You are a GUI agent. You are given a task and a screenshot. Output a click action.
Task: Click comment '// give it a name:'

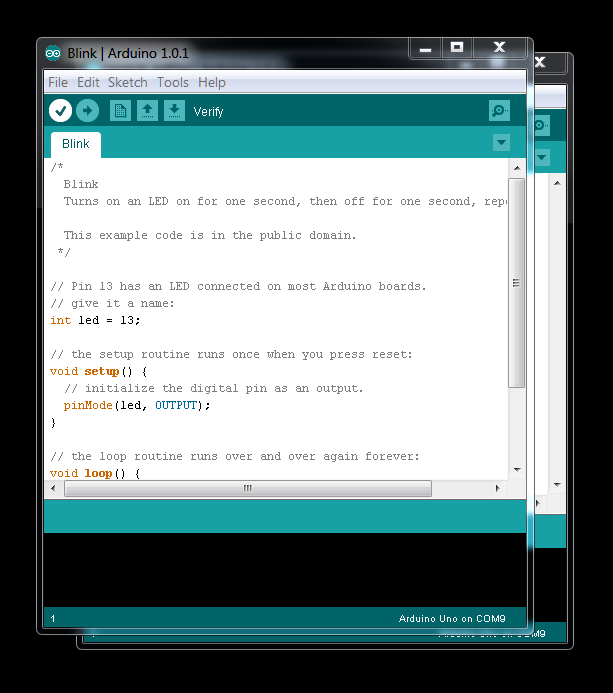pyautogui.click(x=113, y=304)
